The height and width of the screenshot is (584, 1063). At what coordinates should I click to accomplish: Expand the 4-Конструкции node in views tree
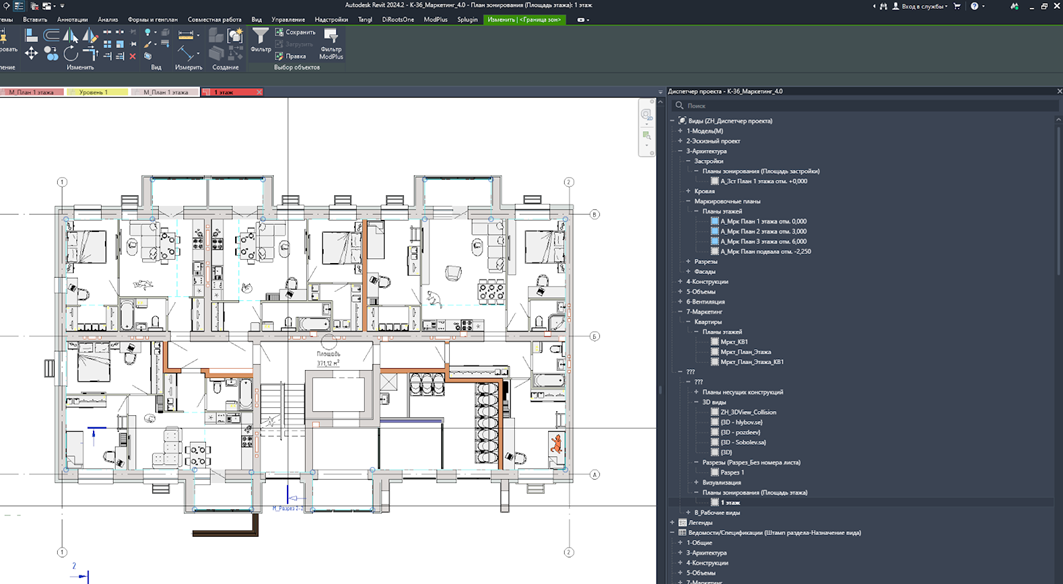pyautogui.click(x=680, y=281)
